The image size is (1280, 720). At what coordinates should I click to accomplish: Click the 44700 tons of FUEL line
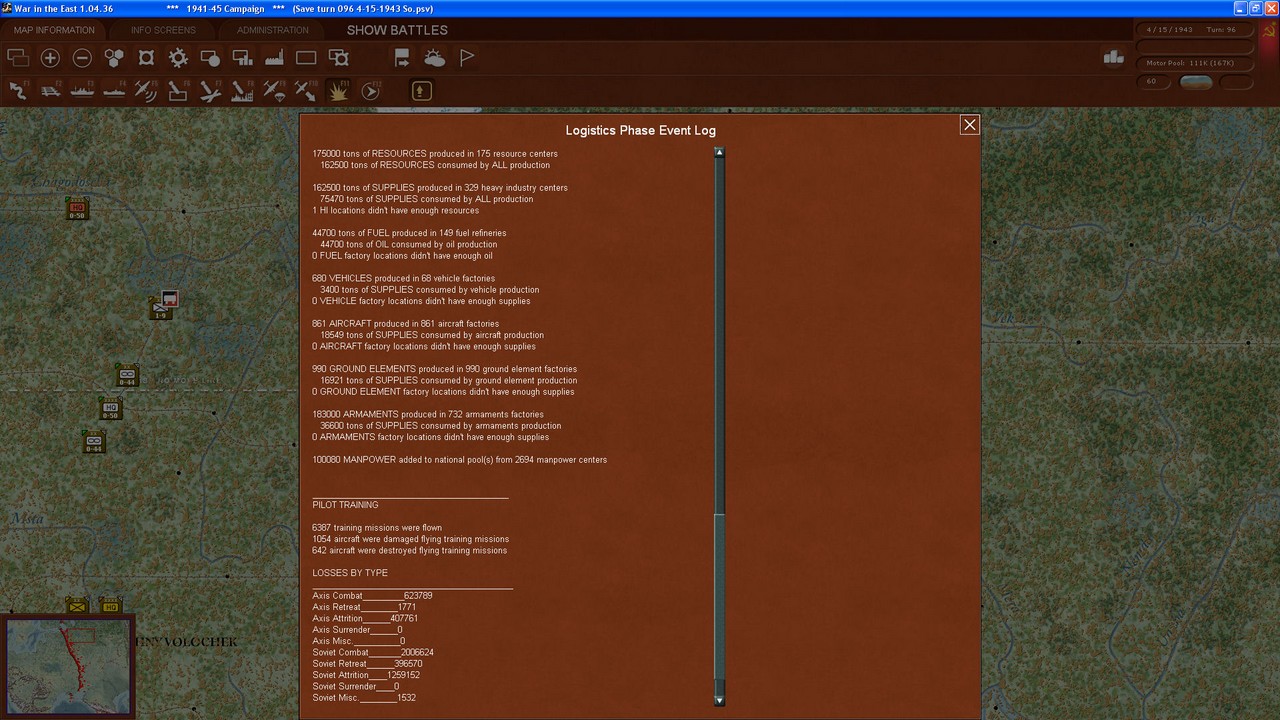[409, 233]
